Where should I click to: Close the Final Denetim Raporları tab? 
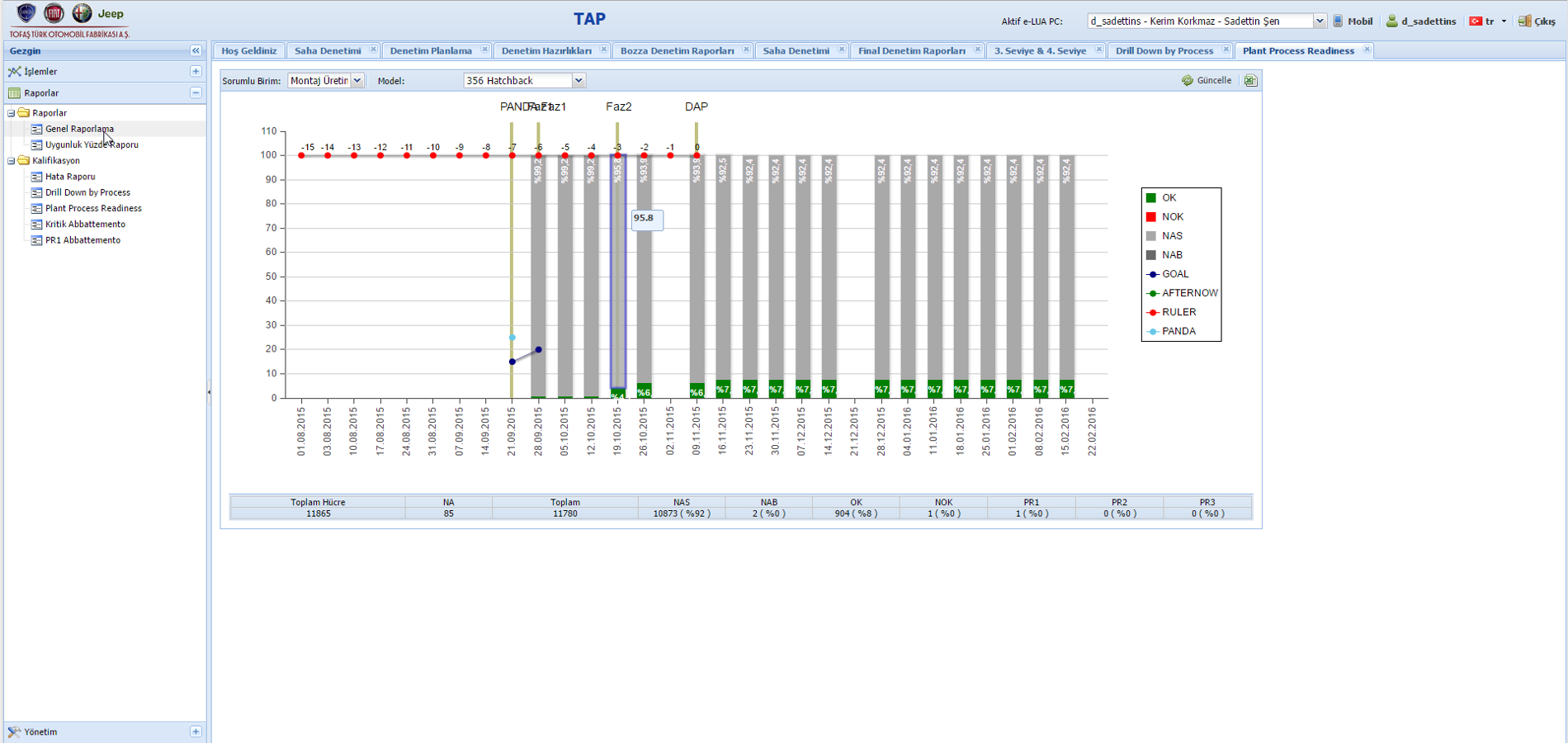point(977,50)
